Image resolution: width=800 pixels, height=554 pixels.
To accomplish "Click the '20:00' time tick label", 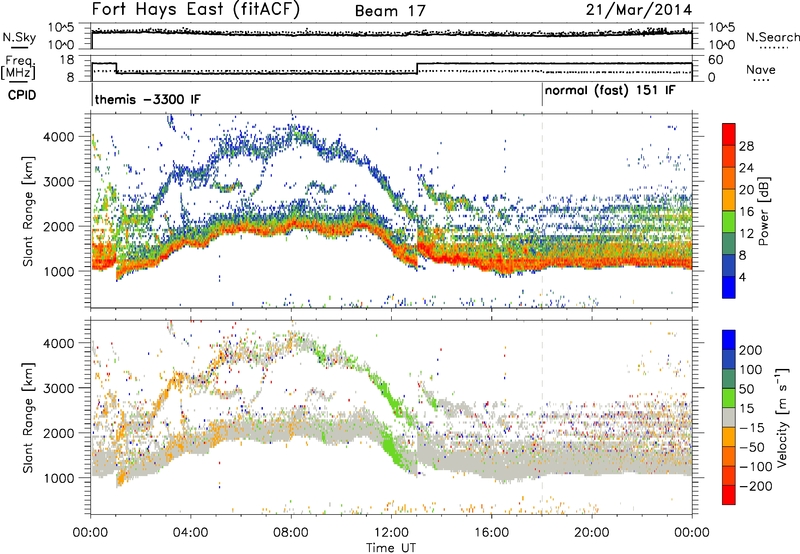I will click(x=591, y=533).
